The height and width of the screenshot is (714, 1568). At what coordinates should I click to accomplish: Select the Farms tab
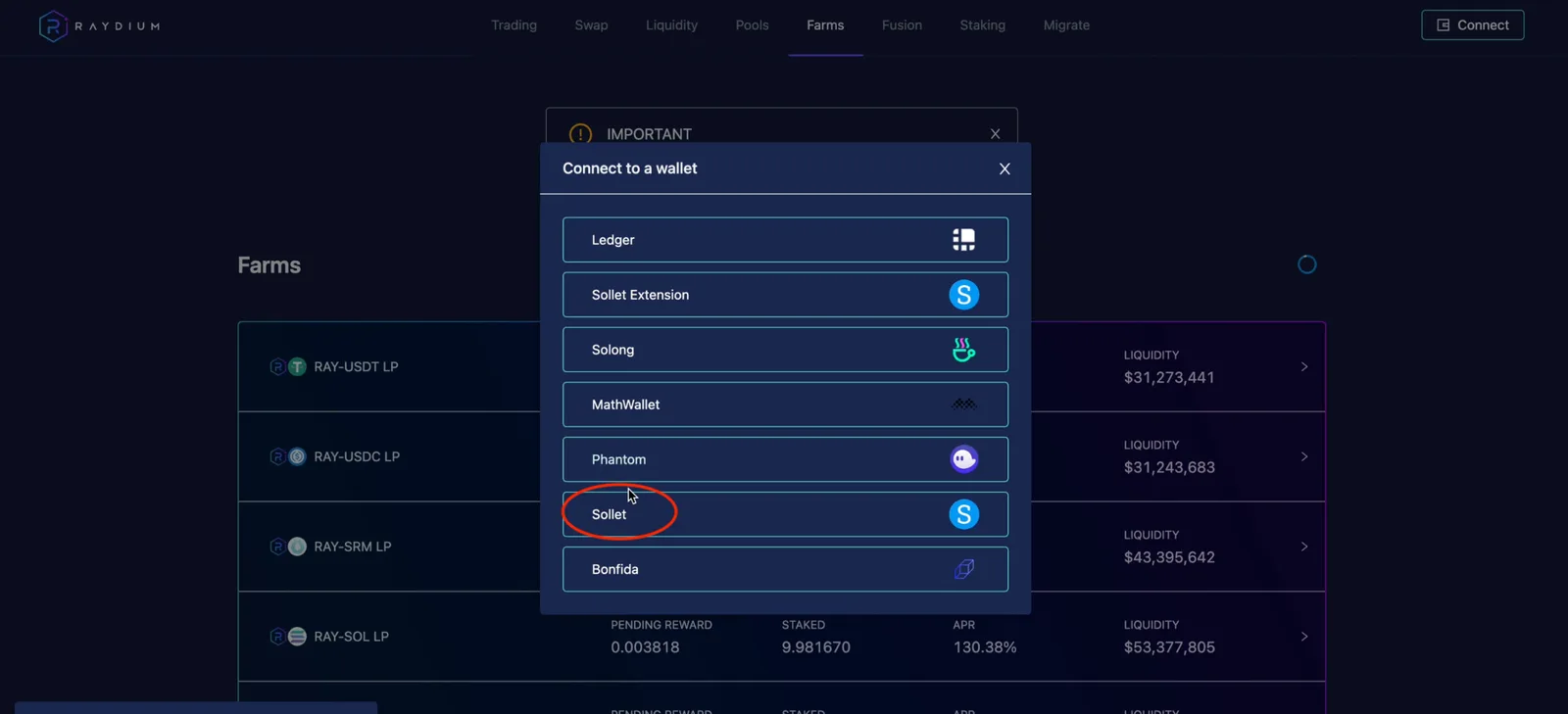click(825, 25)
